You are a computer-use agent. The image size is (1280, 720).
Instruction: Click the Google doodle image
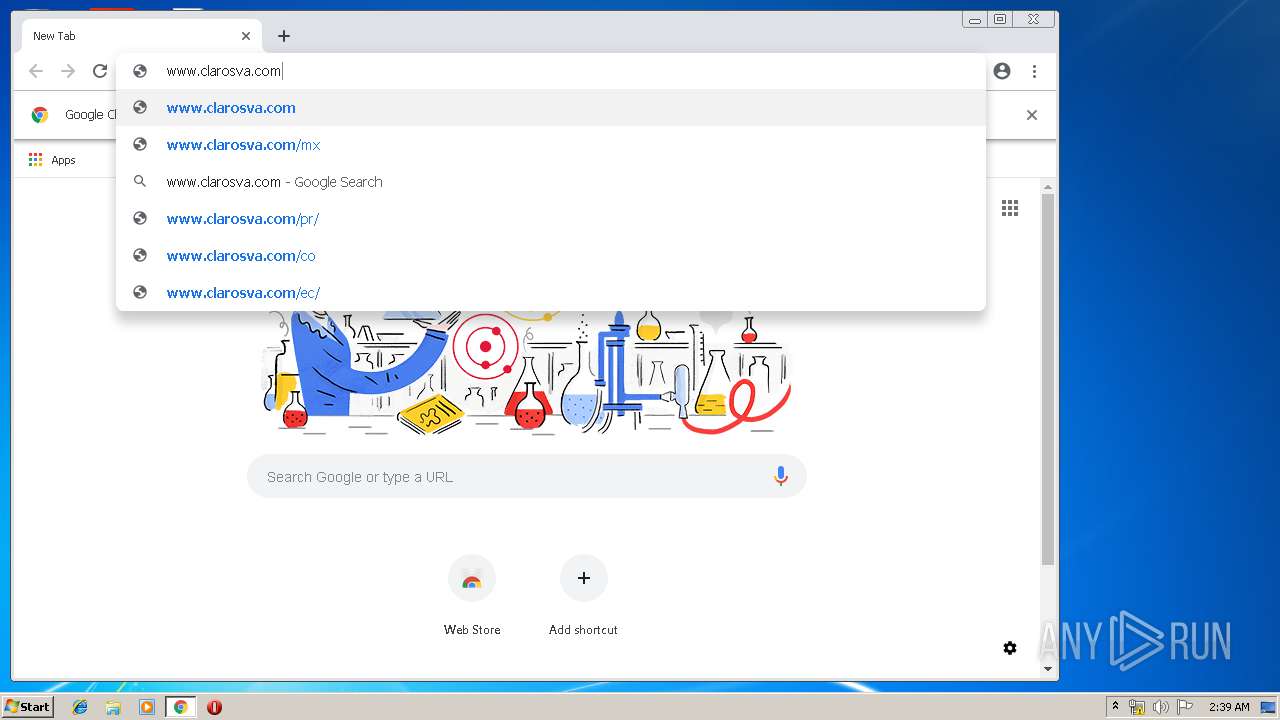click(x=527, y=372)
